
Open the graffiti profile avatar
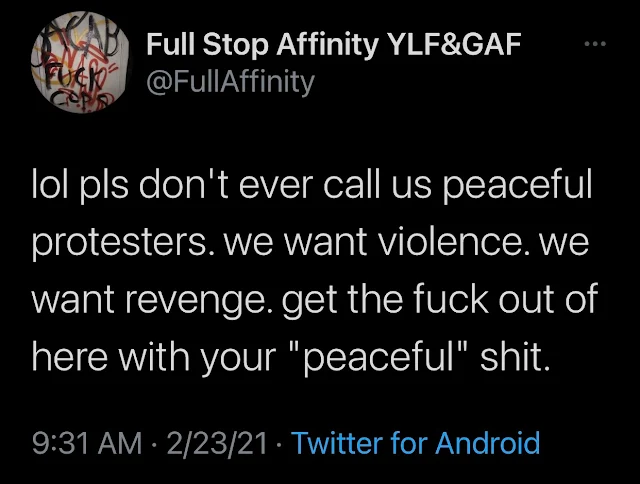(x=80, y=62)
